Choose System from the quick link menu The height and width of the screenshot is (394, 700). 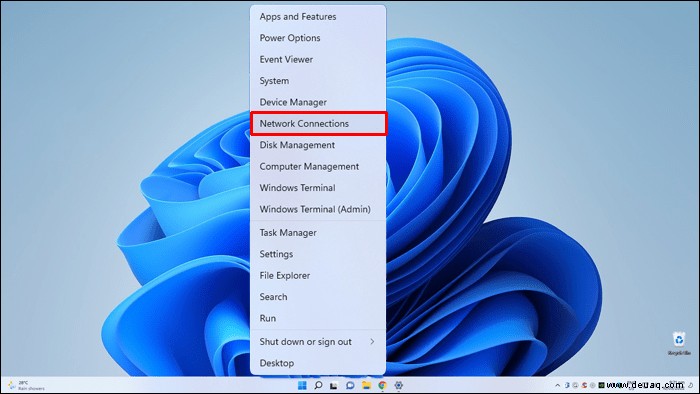pos(318,81)
